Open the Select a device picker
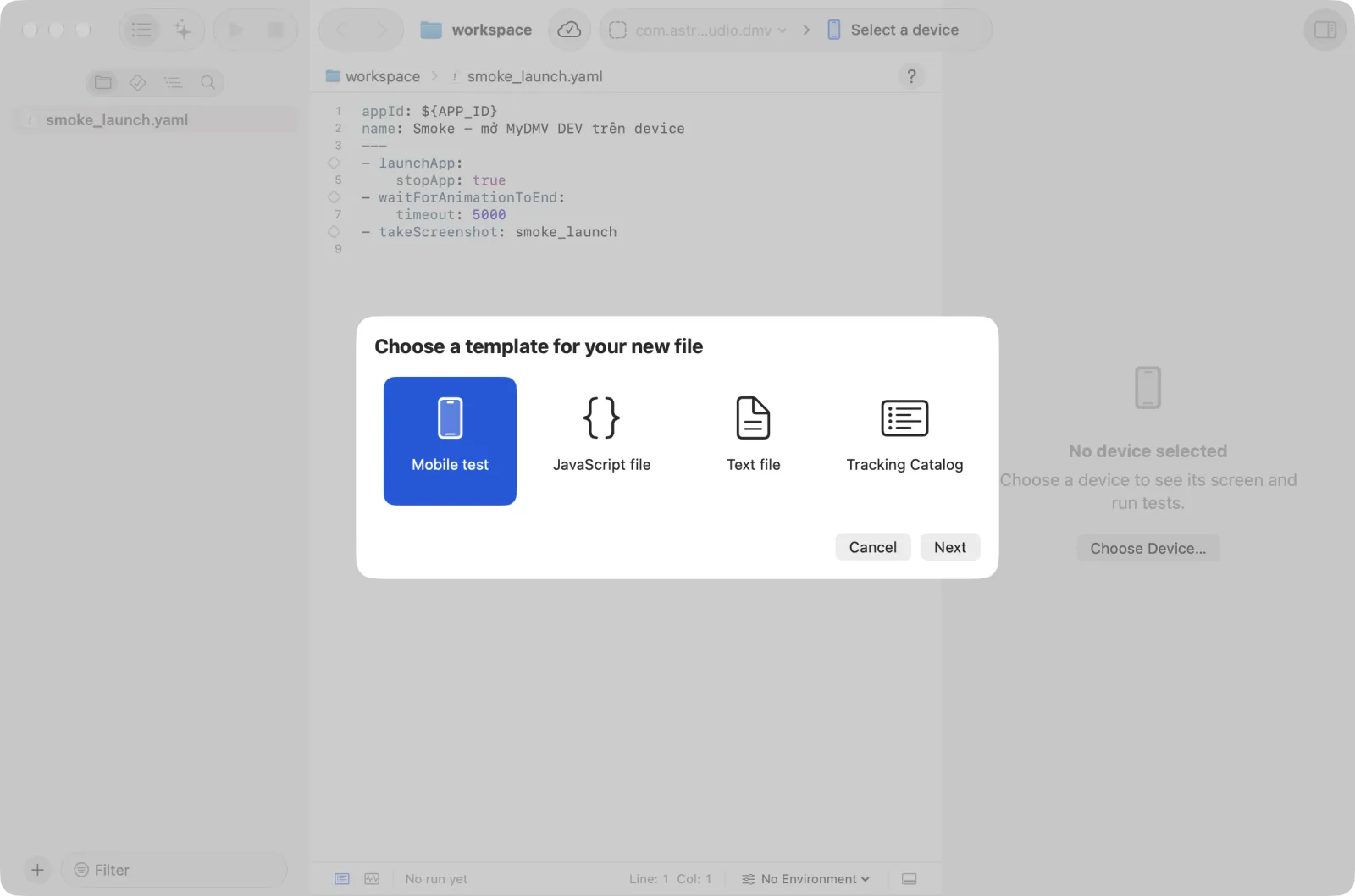 point(893,30)
